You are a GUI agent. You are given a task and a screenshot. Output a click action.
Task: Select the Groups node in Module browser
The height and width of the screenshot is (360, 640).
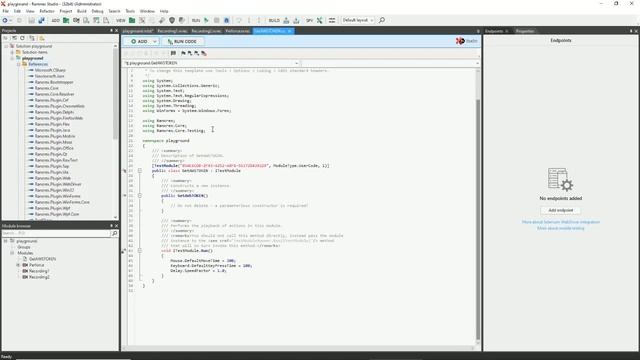[x=24, y=247]
